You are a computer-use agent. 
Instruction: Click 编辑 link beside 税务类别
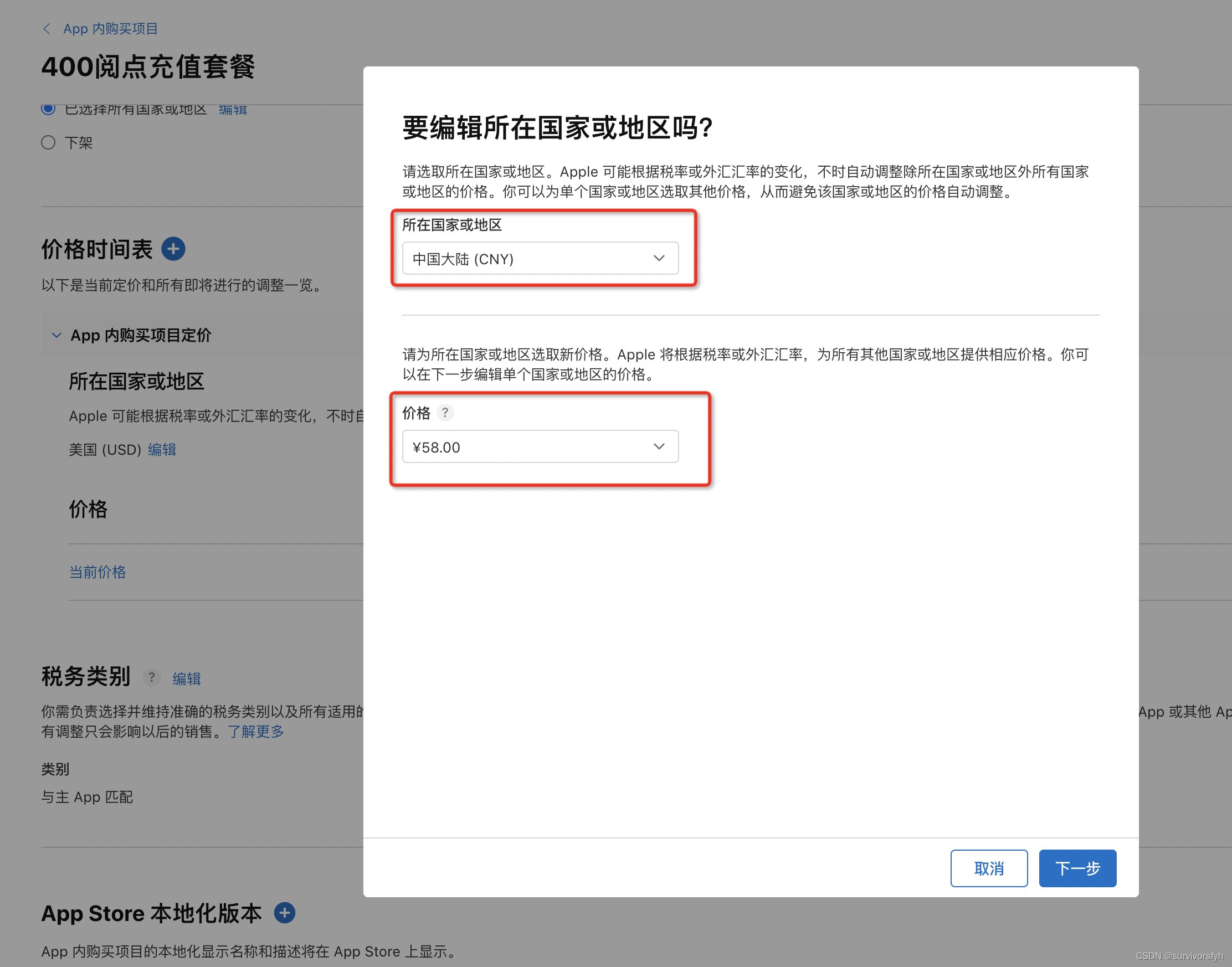coord(186,678)
